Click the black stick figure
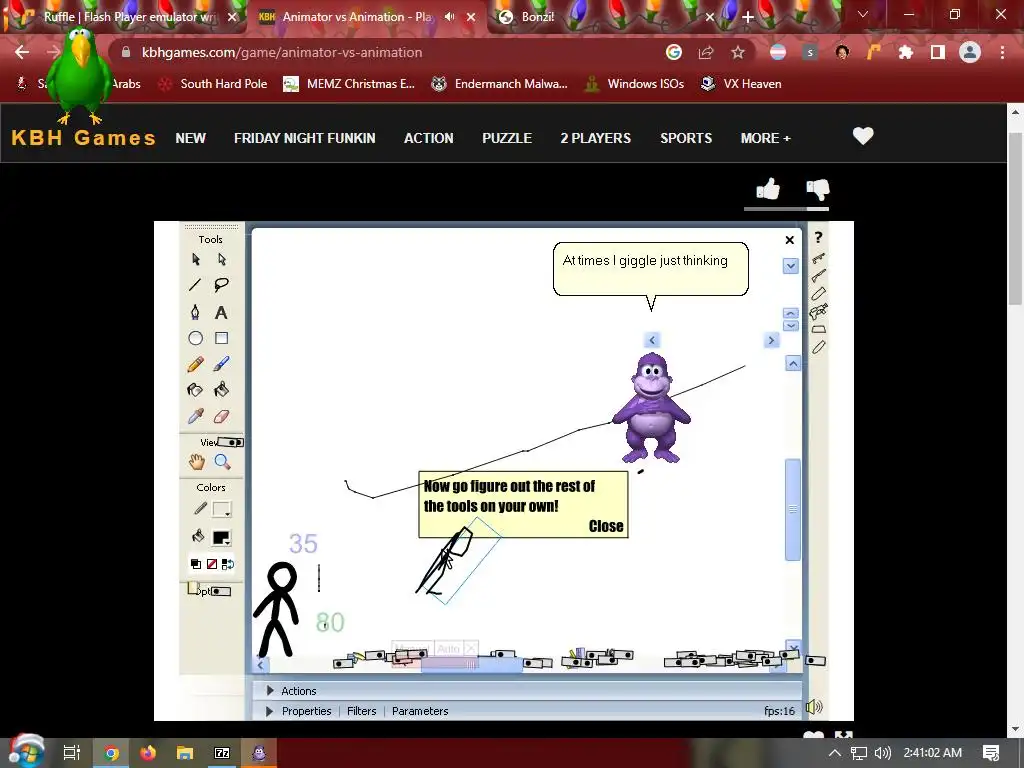1024x768 pixels. tap(276, 609)
